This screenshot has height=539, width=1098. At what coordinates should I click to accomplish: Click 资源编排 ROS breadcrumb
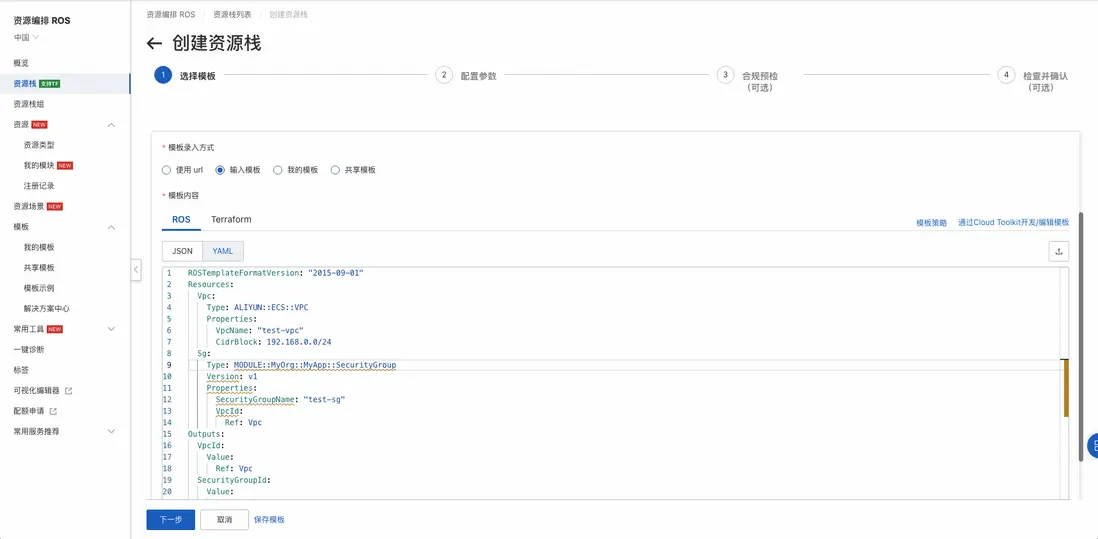(171, 14)
